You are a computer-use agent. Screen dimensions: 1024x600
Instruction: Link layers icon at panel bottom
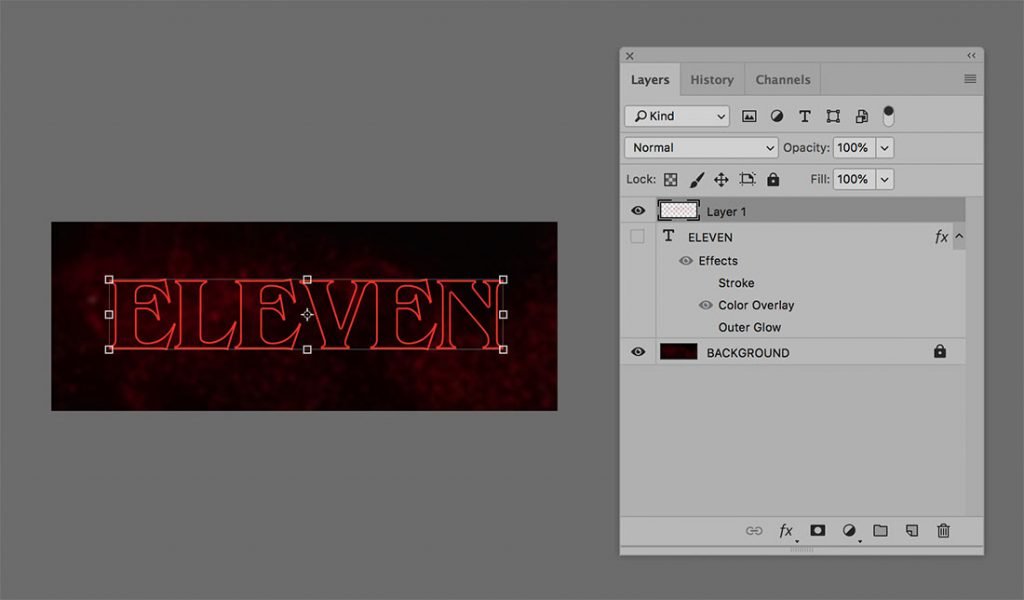click(x=754, y=531)
